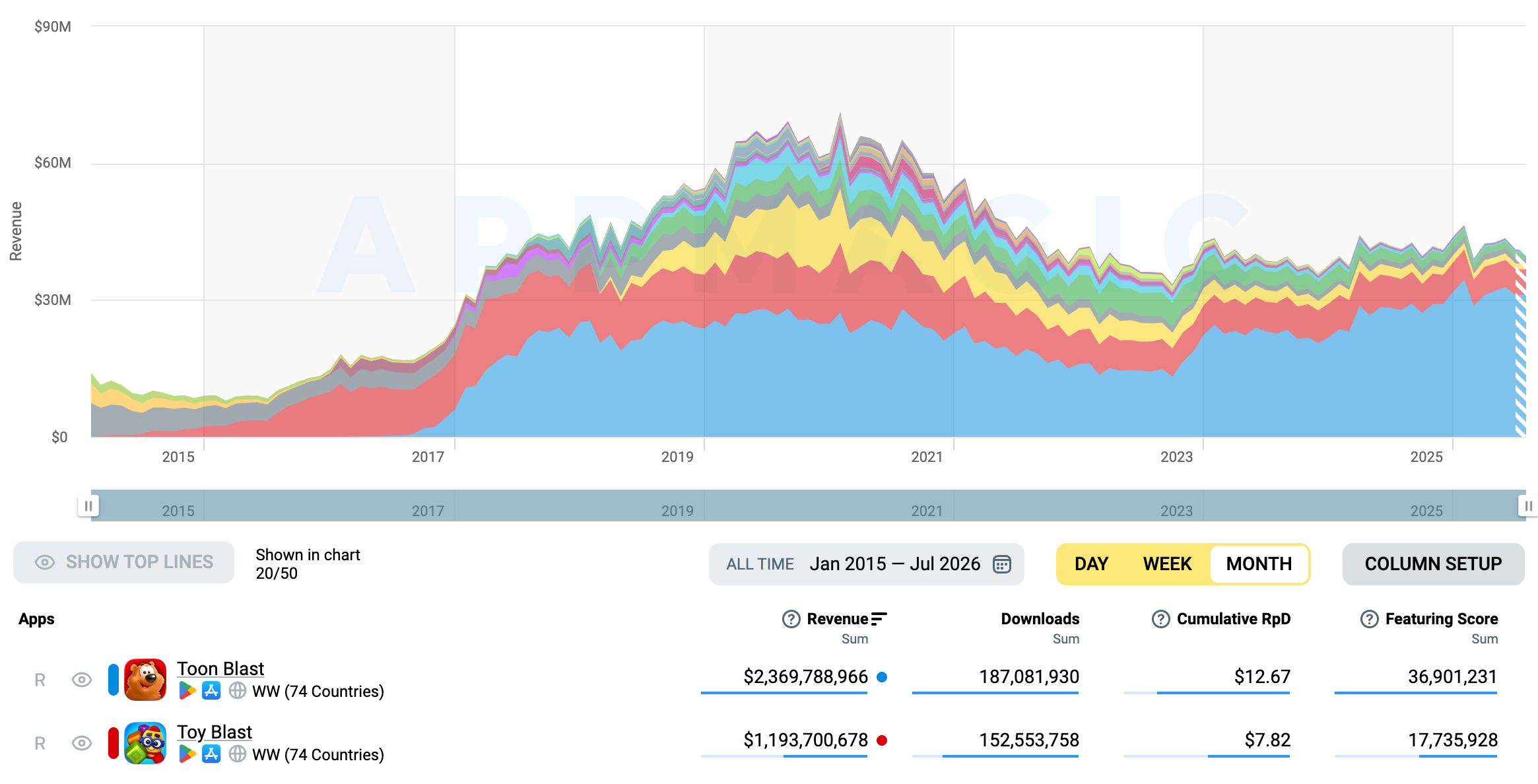Toggle visibility eye for Toon Blast
Image resolution: width=1538 pixels, height=784 pixels.
pos(82,680)
